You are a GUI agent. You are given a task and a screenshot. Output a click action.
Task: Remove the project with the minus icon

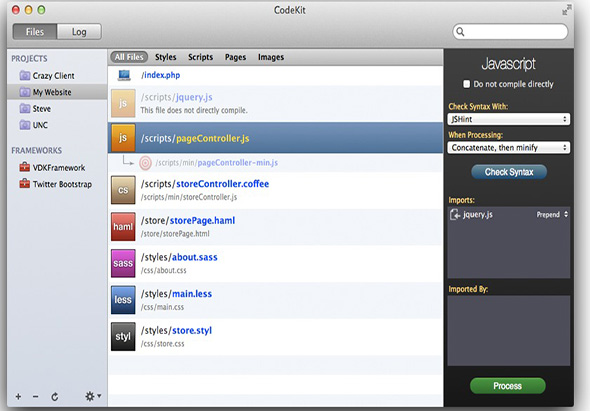point(35,396)
